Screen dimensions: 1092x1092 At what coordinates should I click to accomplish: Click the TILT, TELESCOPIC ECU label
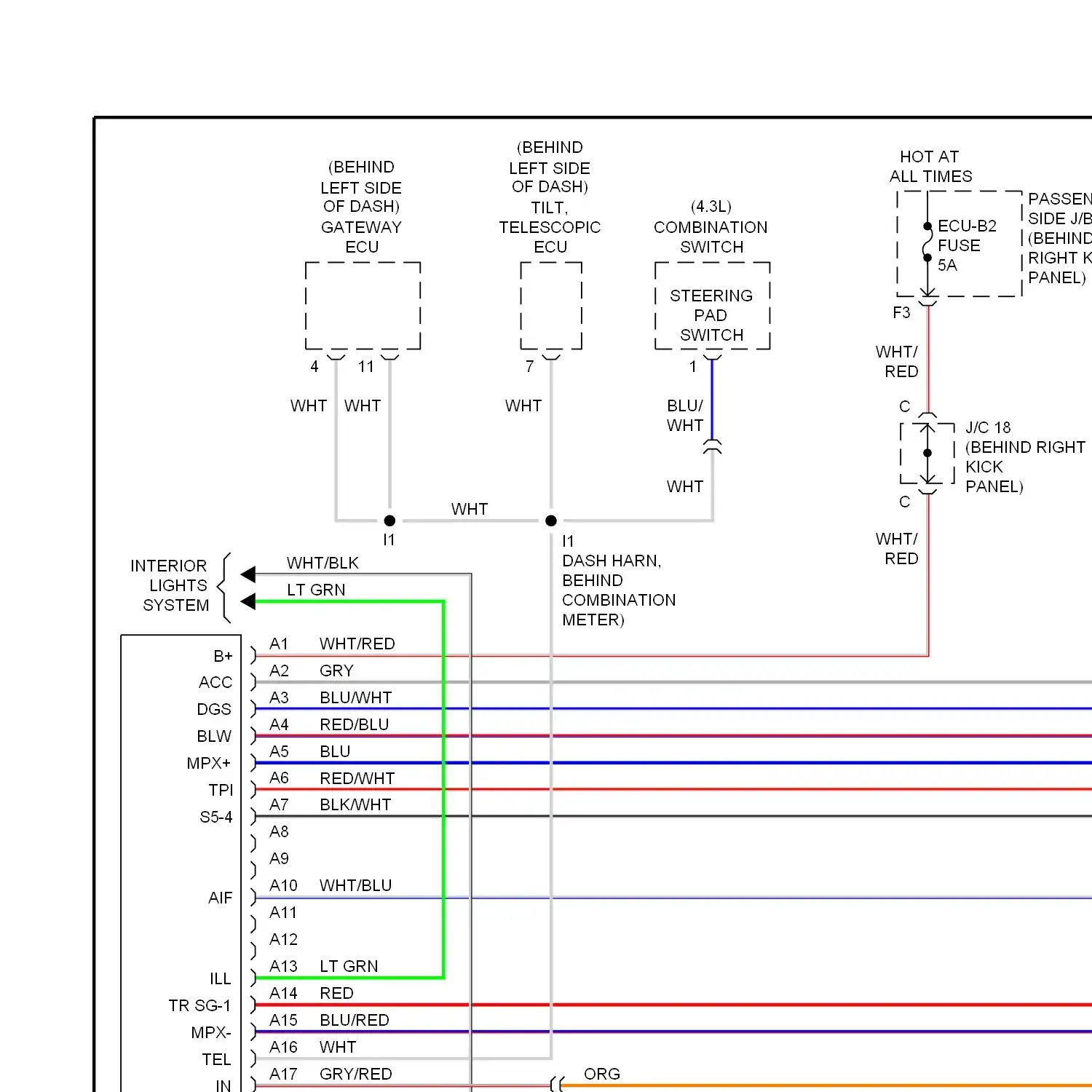click(550, 227)
